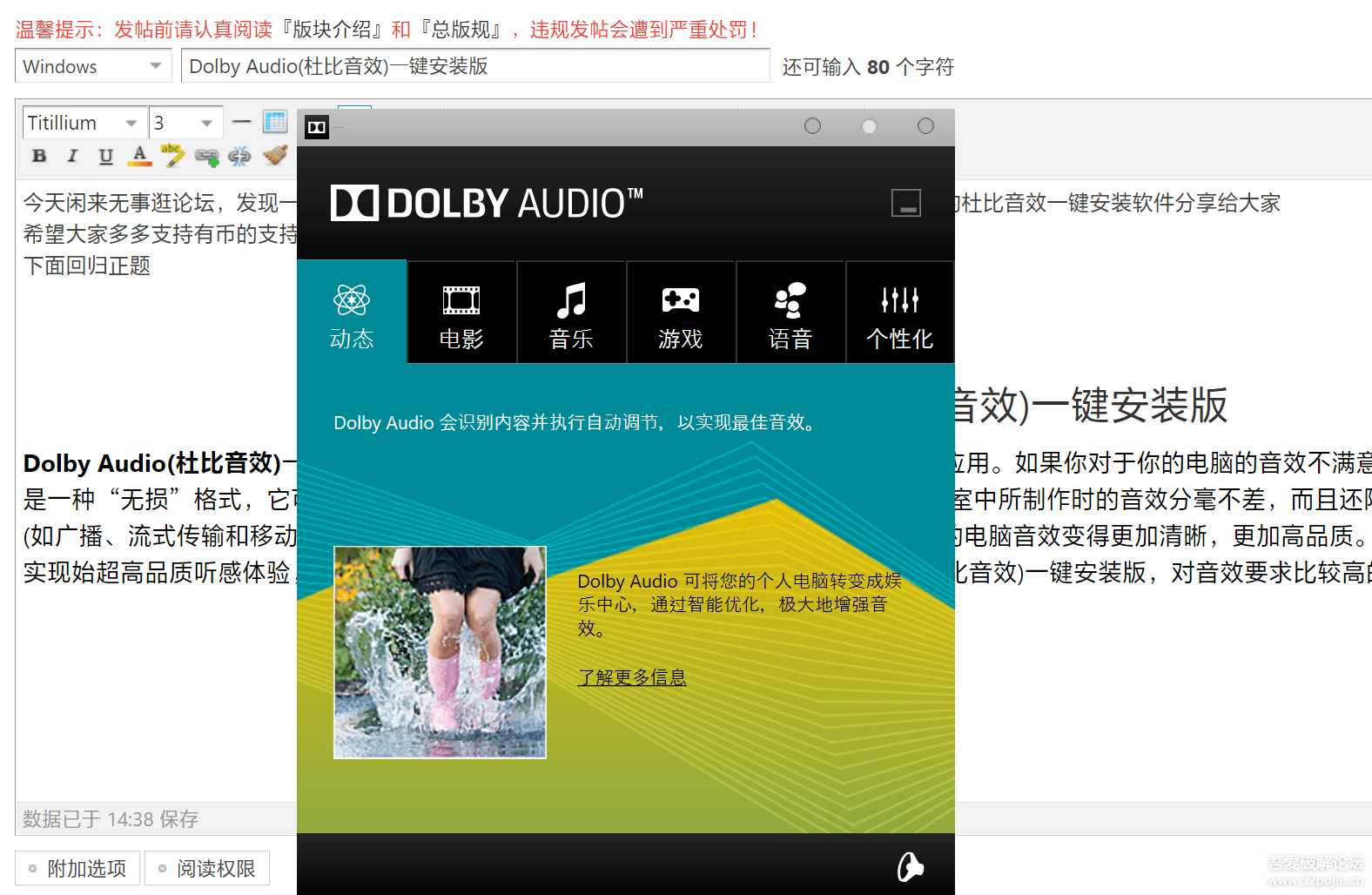This screenshot has height=895, width=1372.
Task: Insert a horizontal rule line
Action: click(x=242, y=122)
